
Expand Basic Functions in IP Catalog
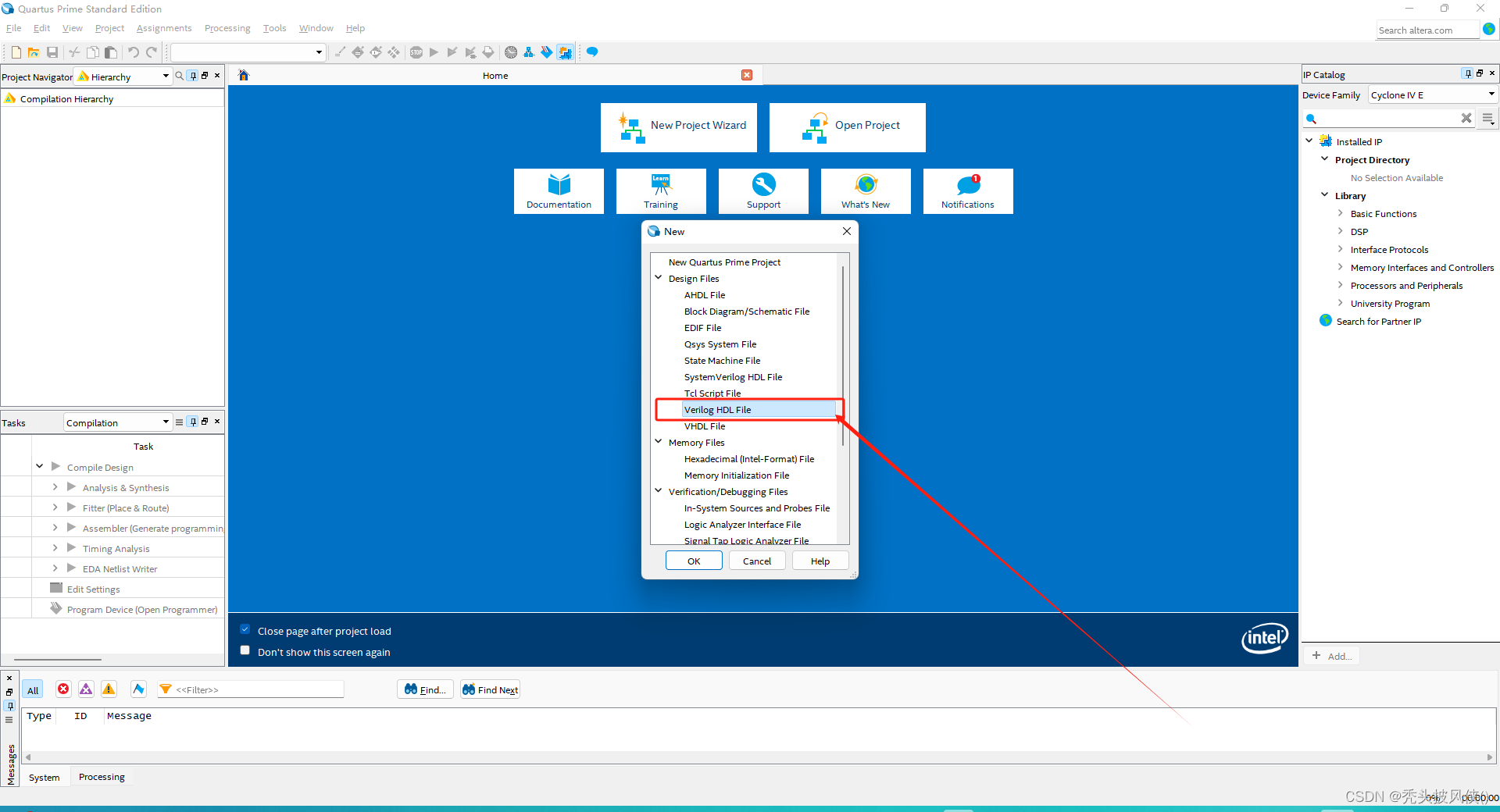tap(1341, 212)
